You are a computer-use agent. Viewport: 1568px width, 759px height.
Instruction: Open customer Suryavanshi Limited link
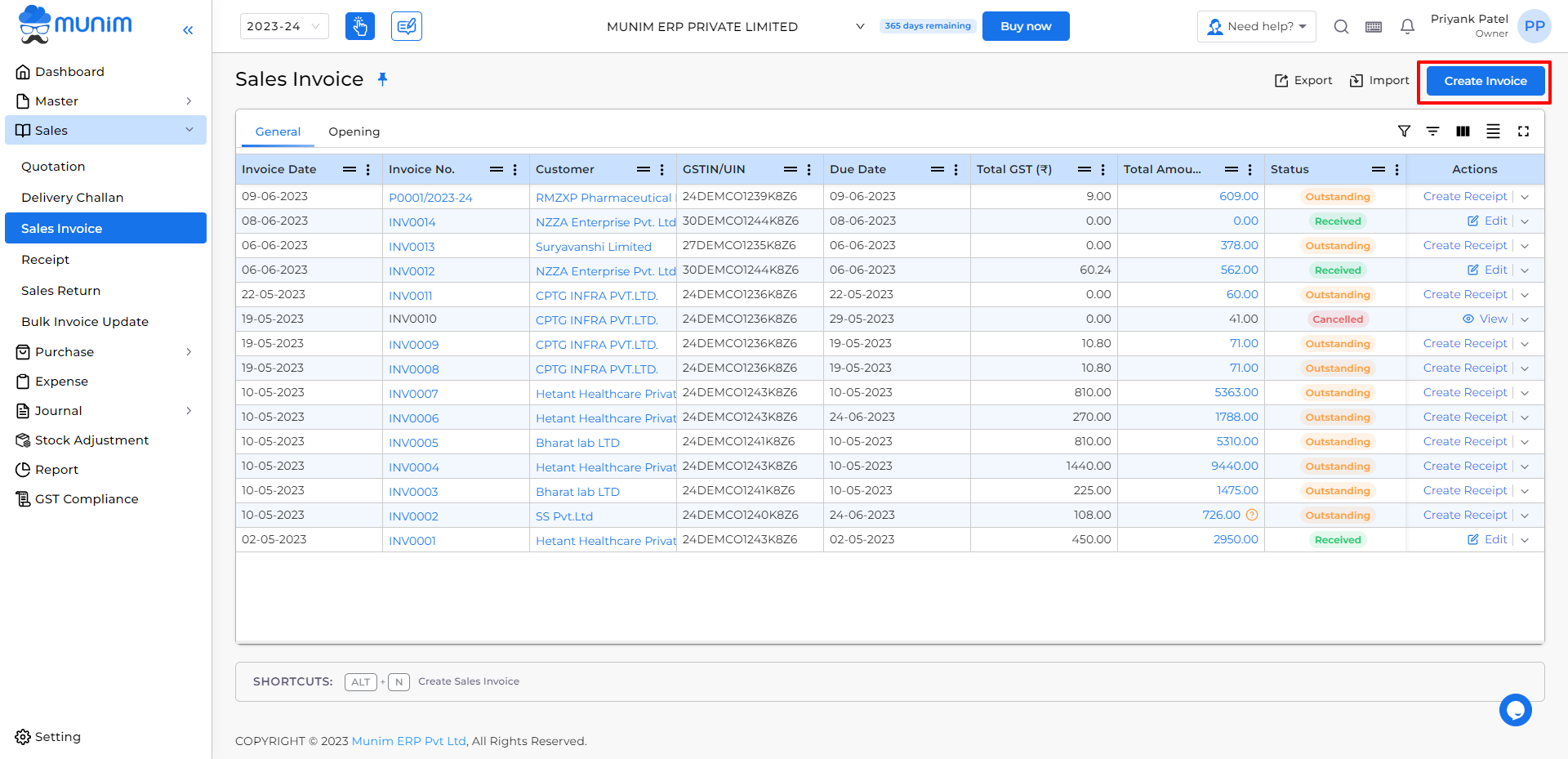click(x=594, y=246)
